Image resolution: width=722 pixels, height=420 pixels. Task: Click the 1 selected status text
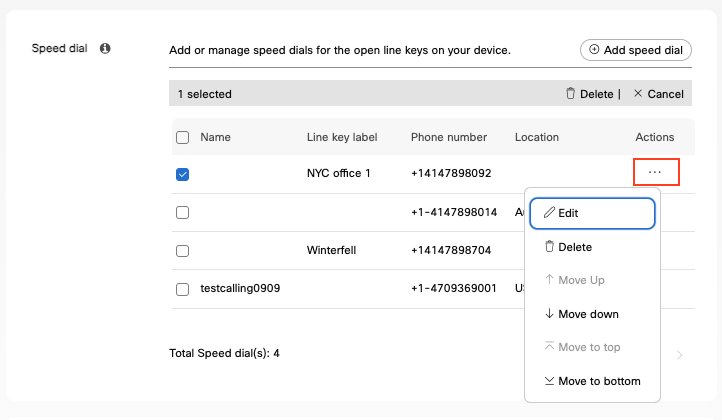[x=204, y=94]
